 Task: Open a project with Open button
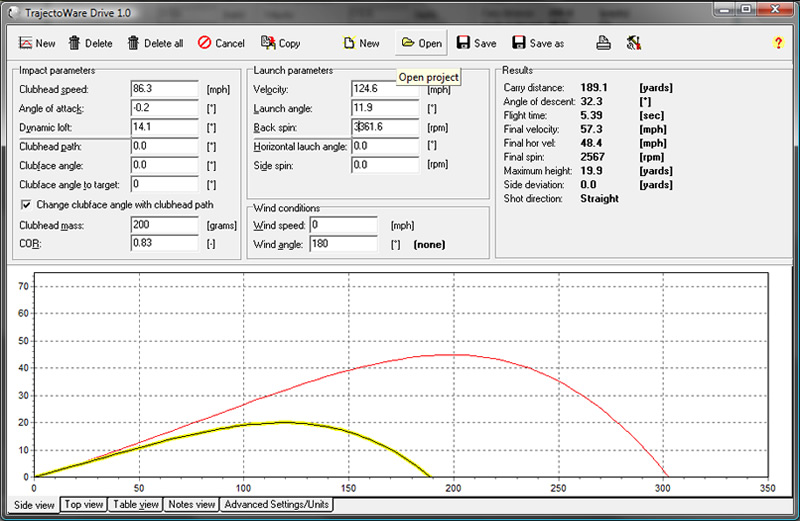point(421,43)
